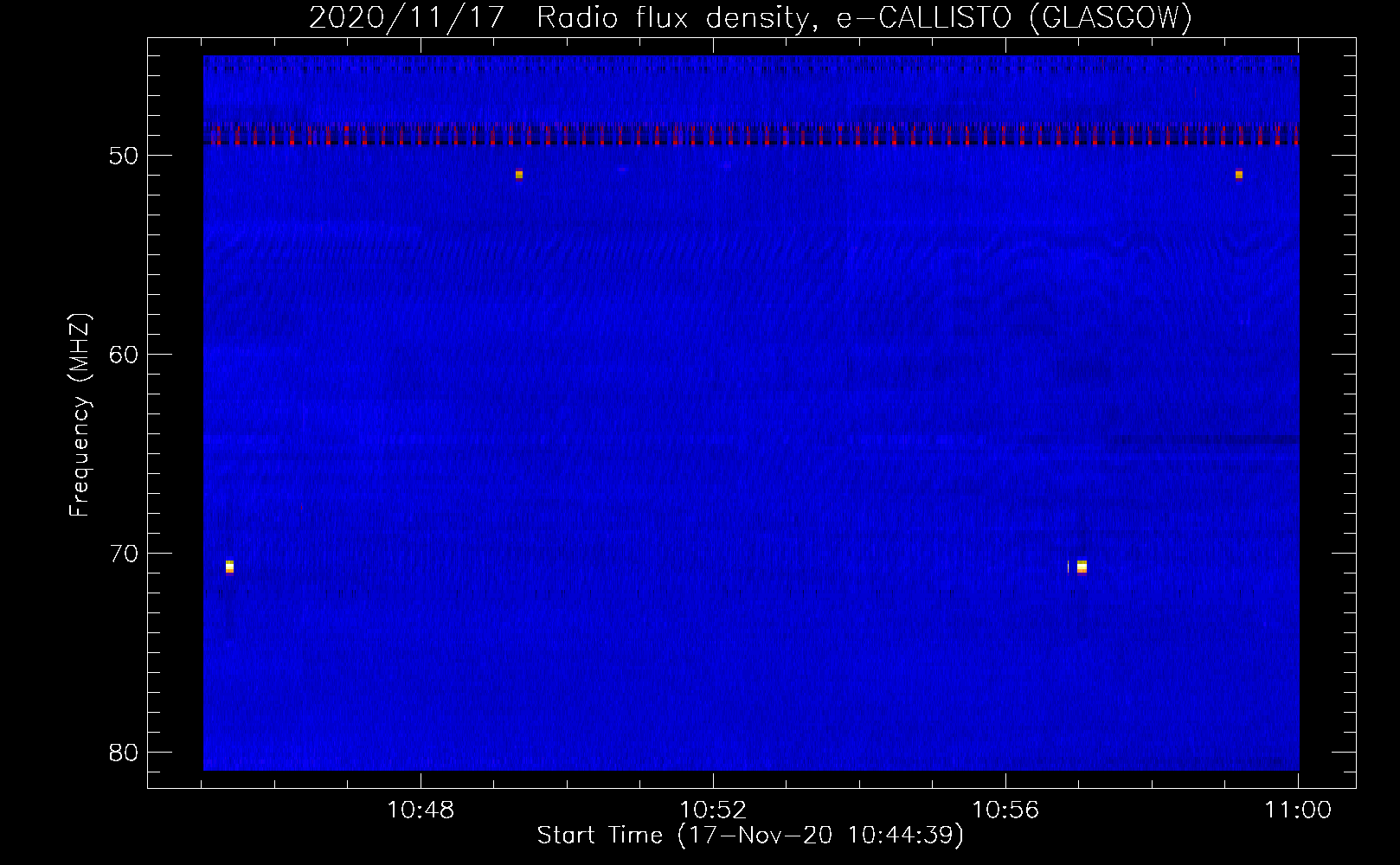
Task: Click the 60 tick label on frequency axis
Action: tap(125, 355)
